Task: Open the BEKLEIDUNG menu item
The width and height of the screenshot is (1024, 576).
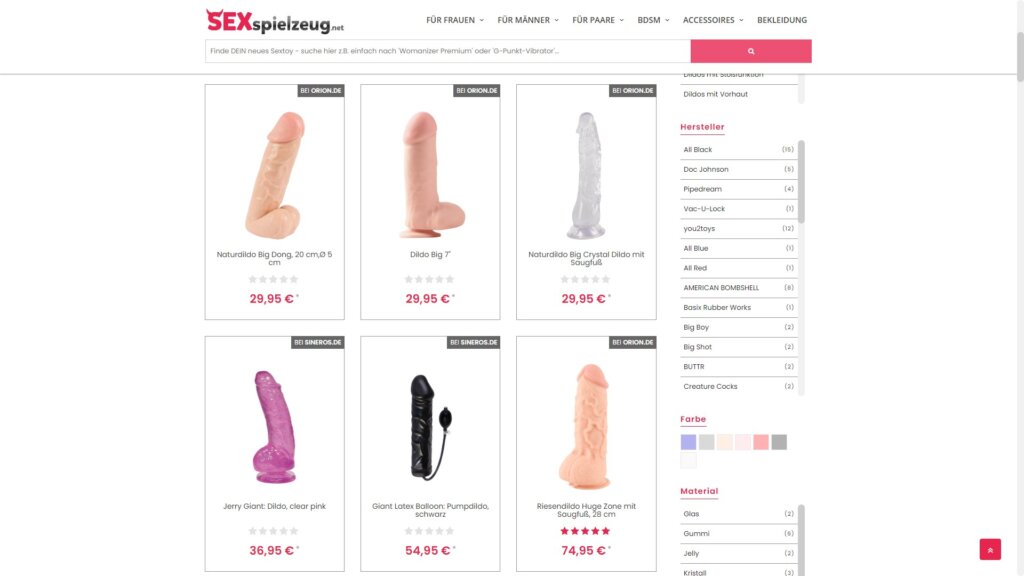Action: coord(782,20)
